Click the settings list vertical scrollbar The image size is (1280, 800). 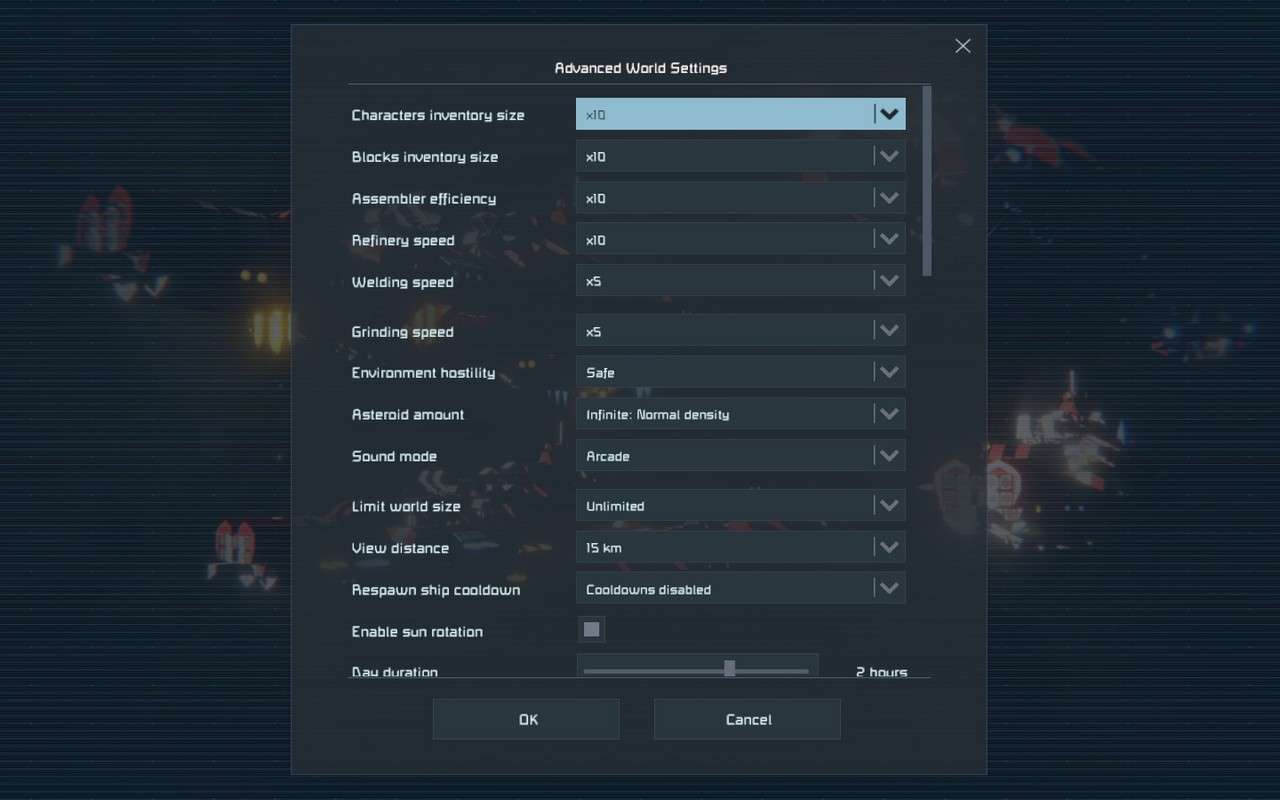tap(927, 180)
